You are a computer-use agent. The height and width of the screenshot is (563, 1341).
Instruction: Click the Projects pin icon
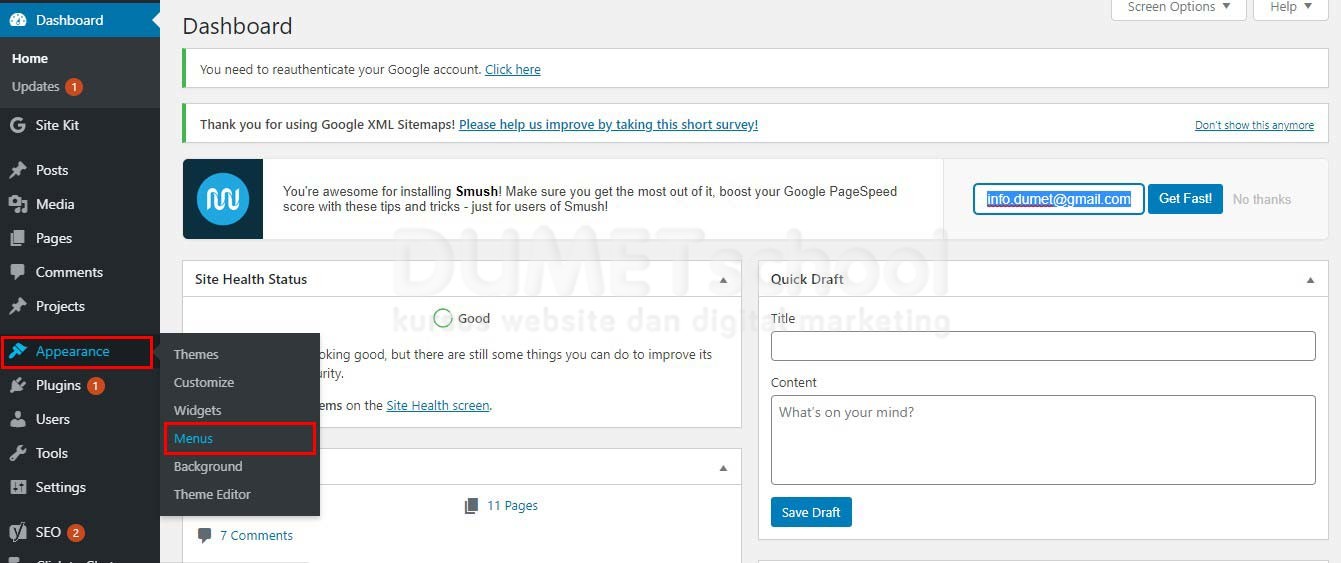pos(18,306)
